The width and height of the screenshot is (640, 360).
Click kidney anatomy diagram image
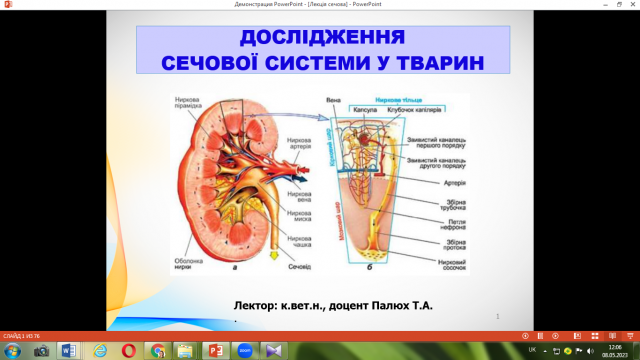pos(320,184)
